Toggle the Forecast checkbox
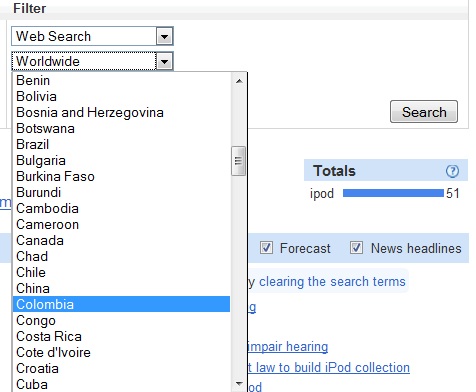The image size is (476, 392). [x=266, y=248]
